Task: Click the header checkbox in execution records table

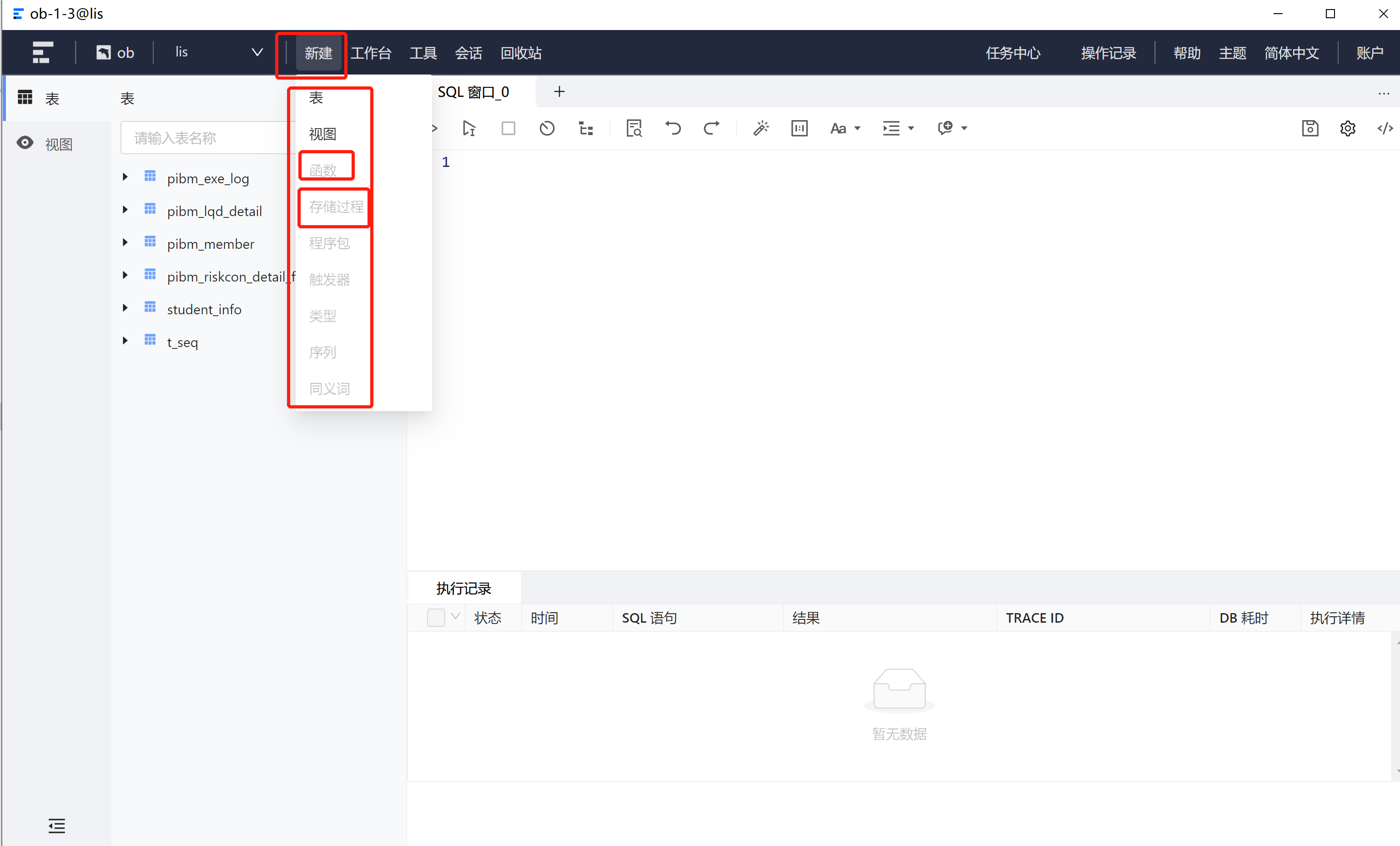Action: [x=435, y=618]
